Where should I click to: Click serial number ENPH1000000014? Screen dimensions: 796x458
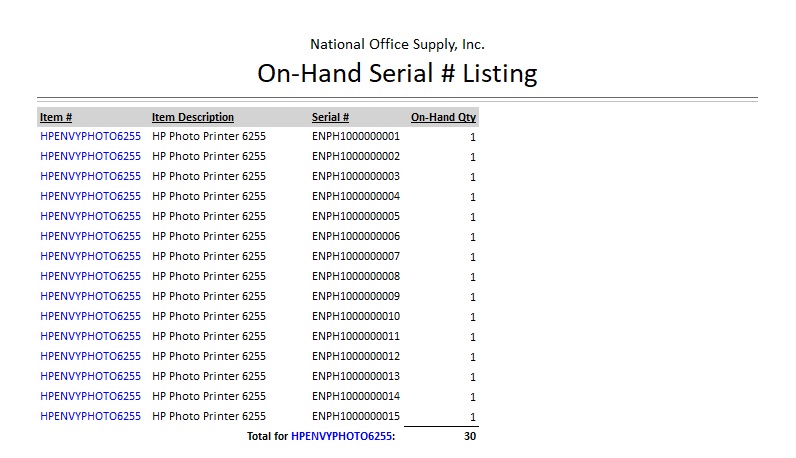[356, 396]
